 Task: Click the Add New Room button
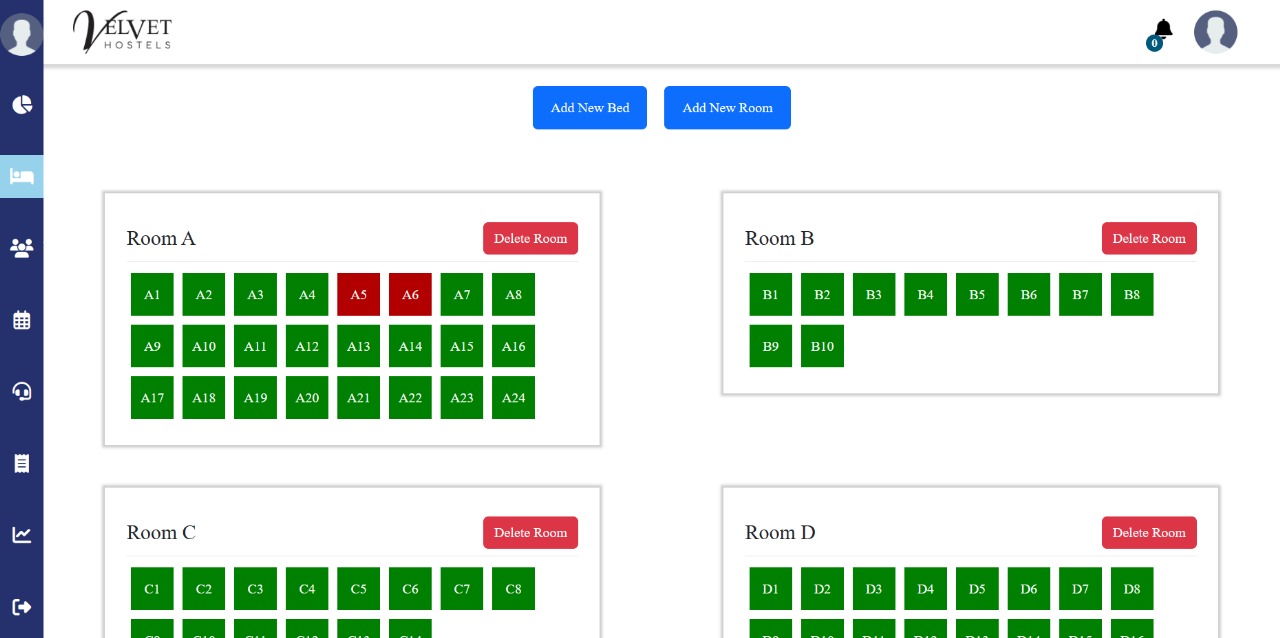click(727, 108)
